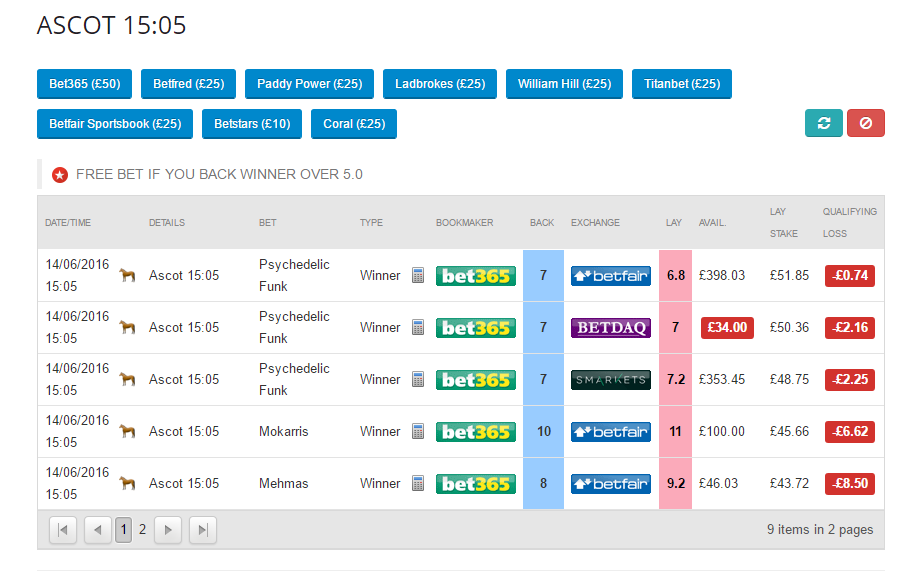Select the Ladbrokes (£25) button

pos(440,84)
